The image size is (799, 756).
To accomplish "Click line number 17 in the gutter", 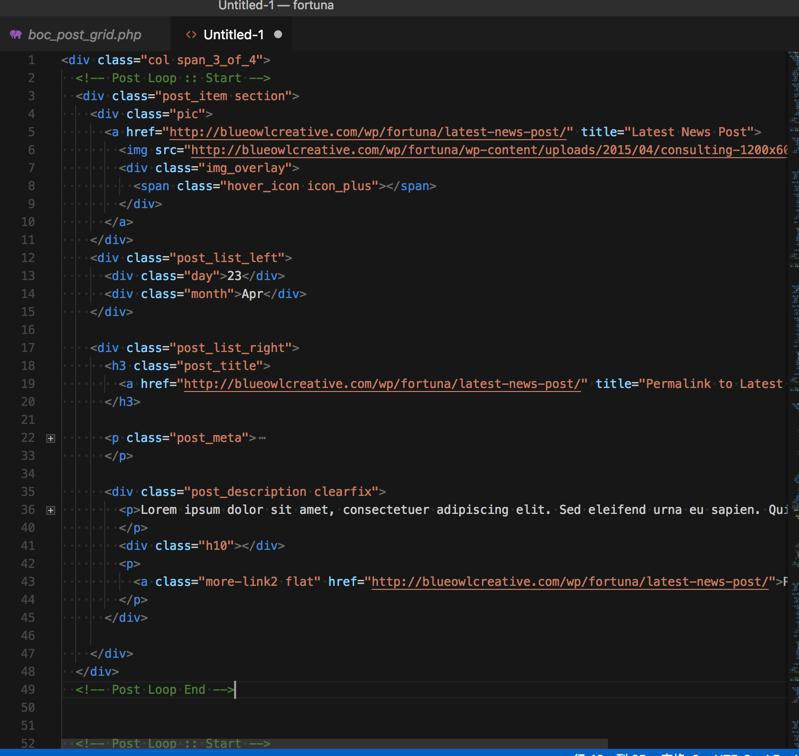I will point(27,348).
